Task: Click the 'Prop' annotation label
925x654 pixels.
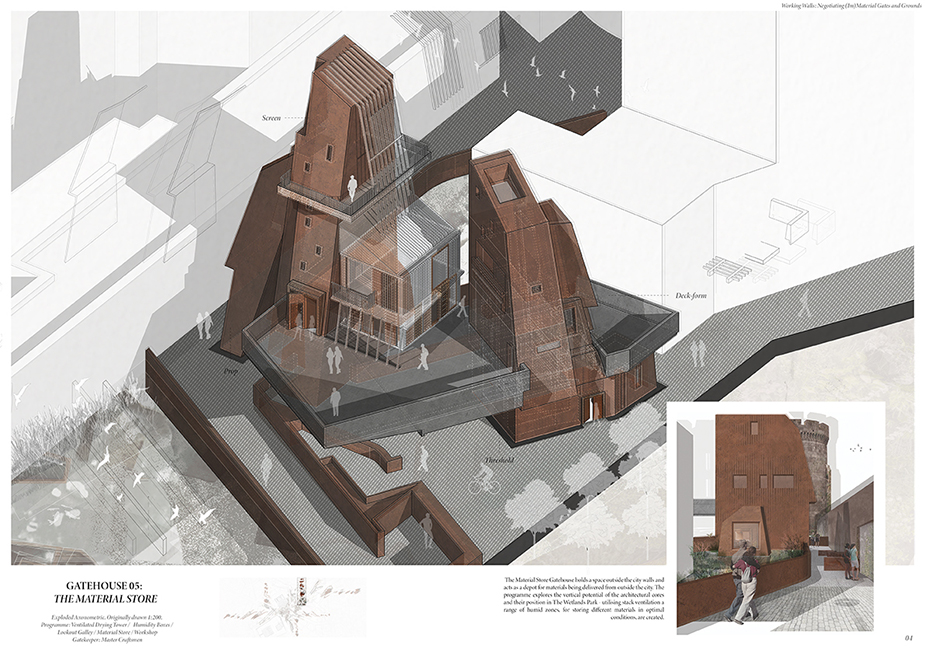Action: 222,368
